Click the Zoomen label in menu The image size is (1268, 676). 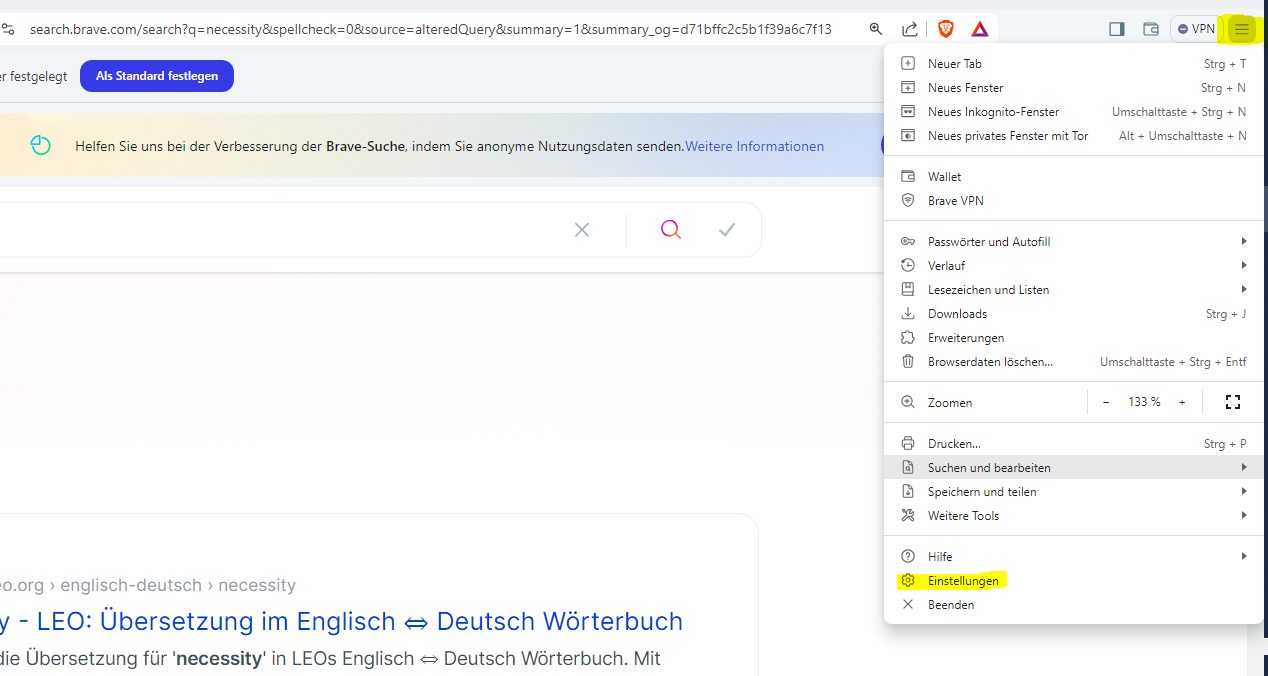(x=950, y=403)
